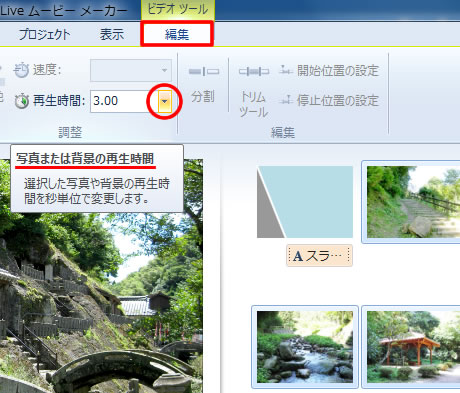Open the 再生時間 dropdown arrow
This screenshot has width=460, height=393.
click(164, 101)
